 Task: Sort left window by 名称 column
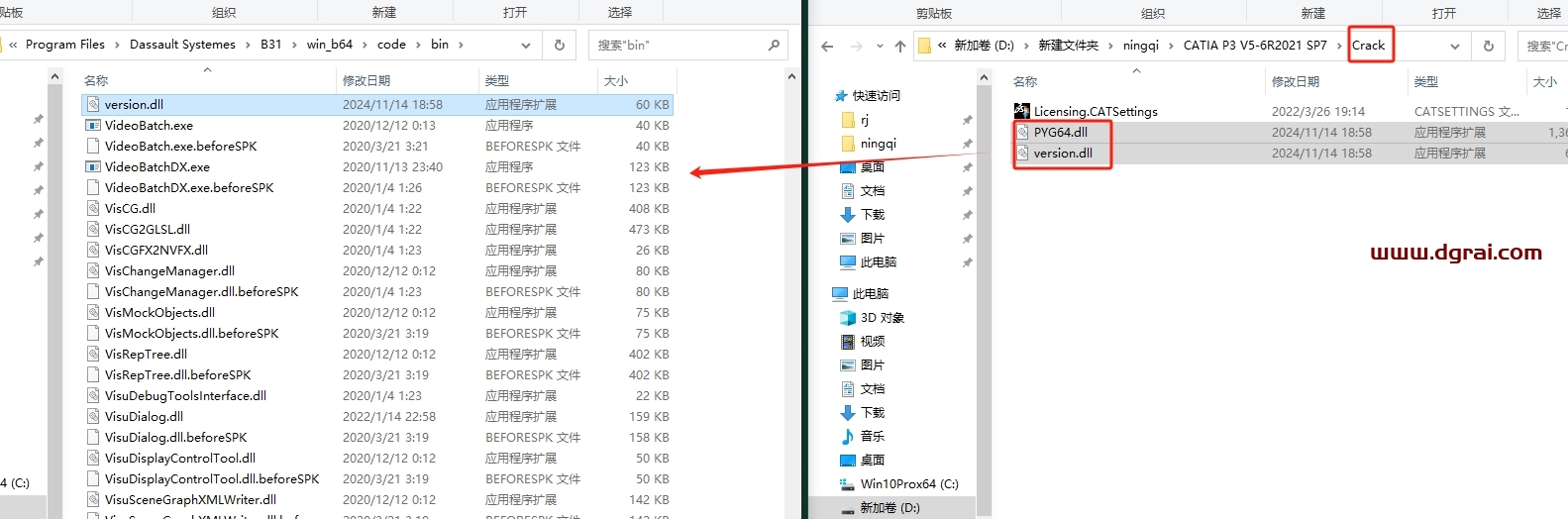(96, 80)
